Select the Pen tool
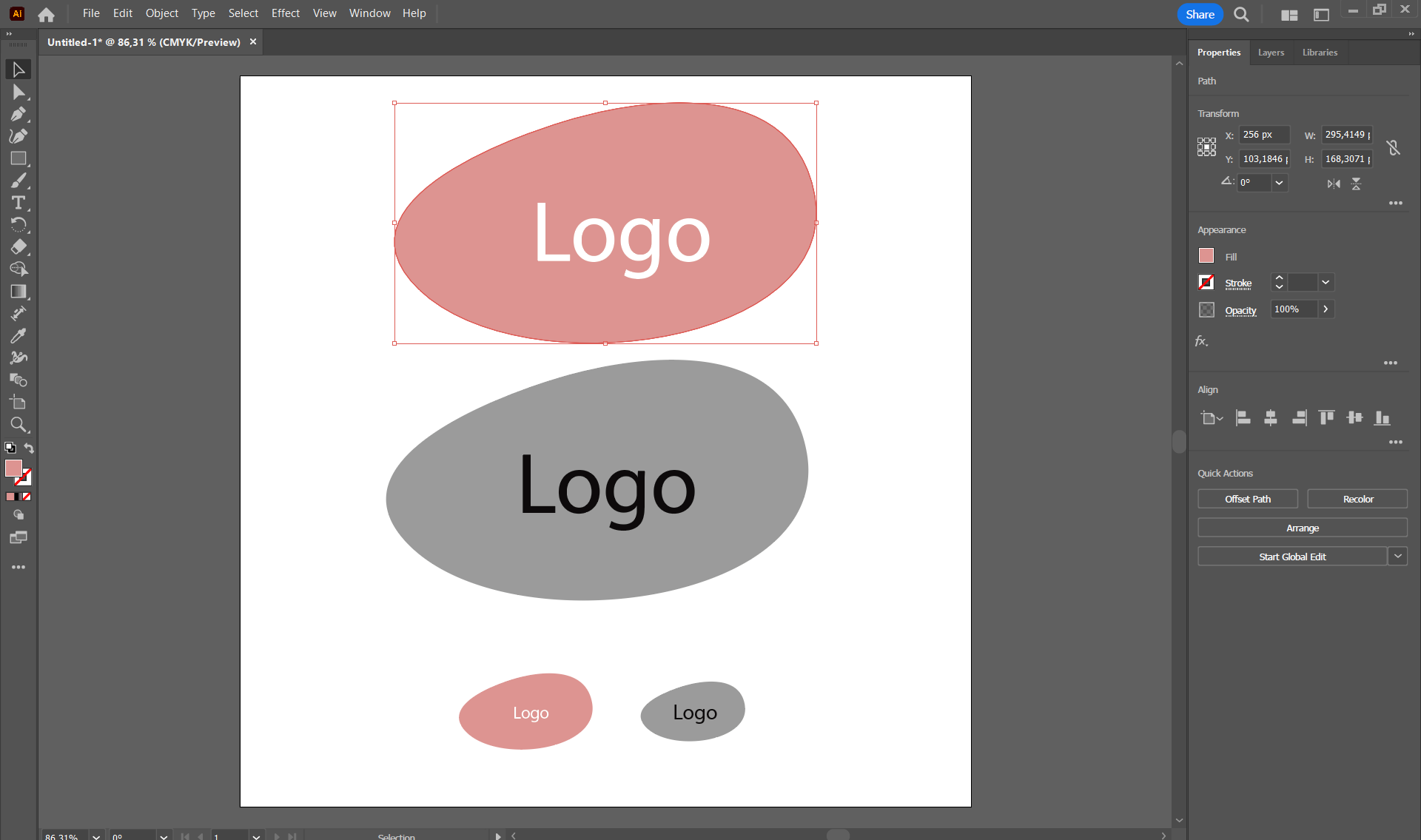Screen dimensions: 1421x840 point(18,114)
